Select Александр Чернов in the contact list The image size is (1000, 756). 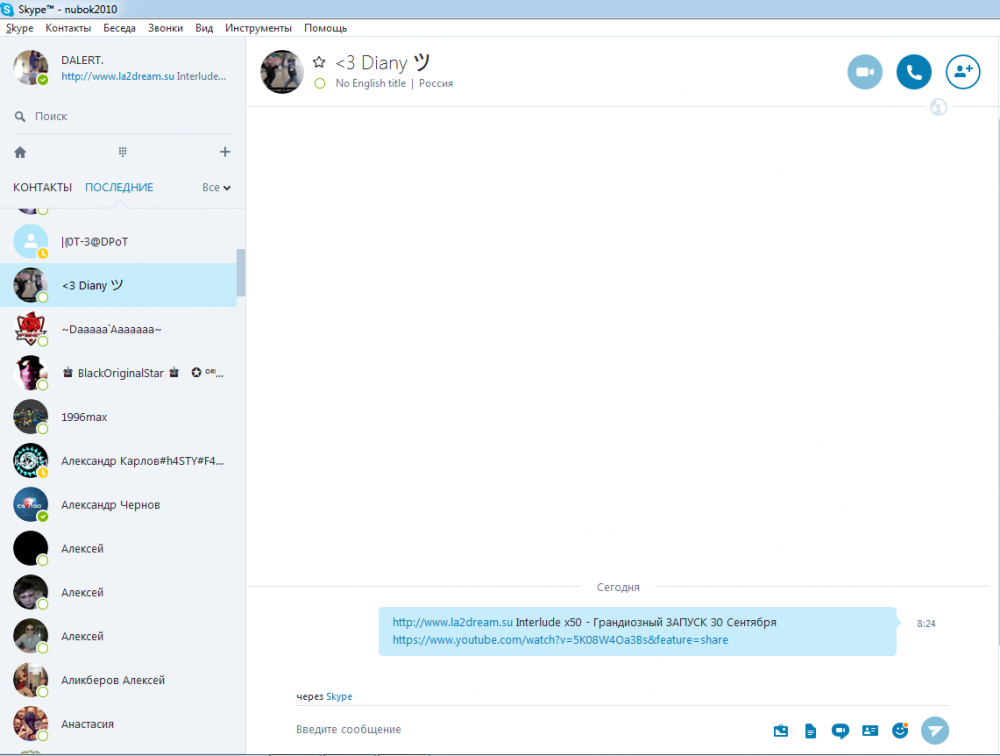point(110,505)
